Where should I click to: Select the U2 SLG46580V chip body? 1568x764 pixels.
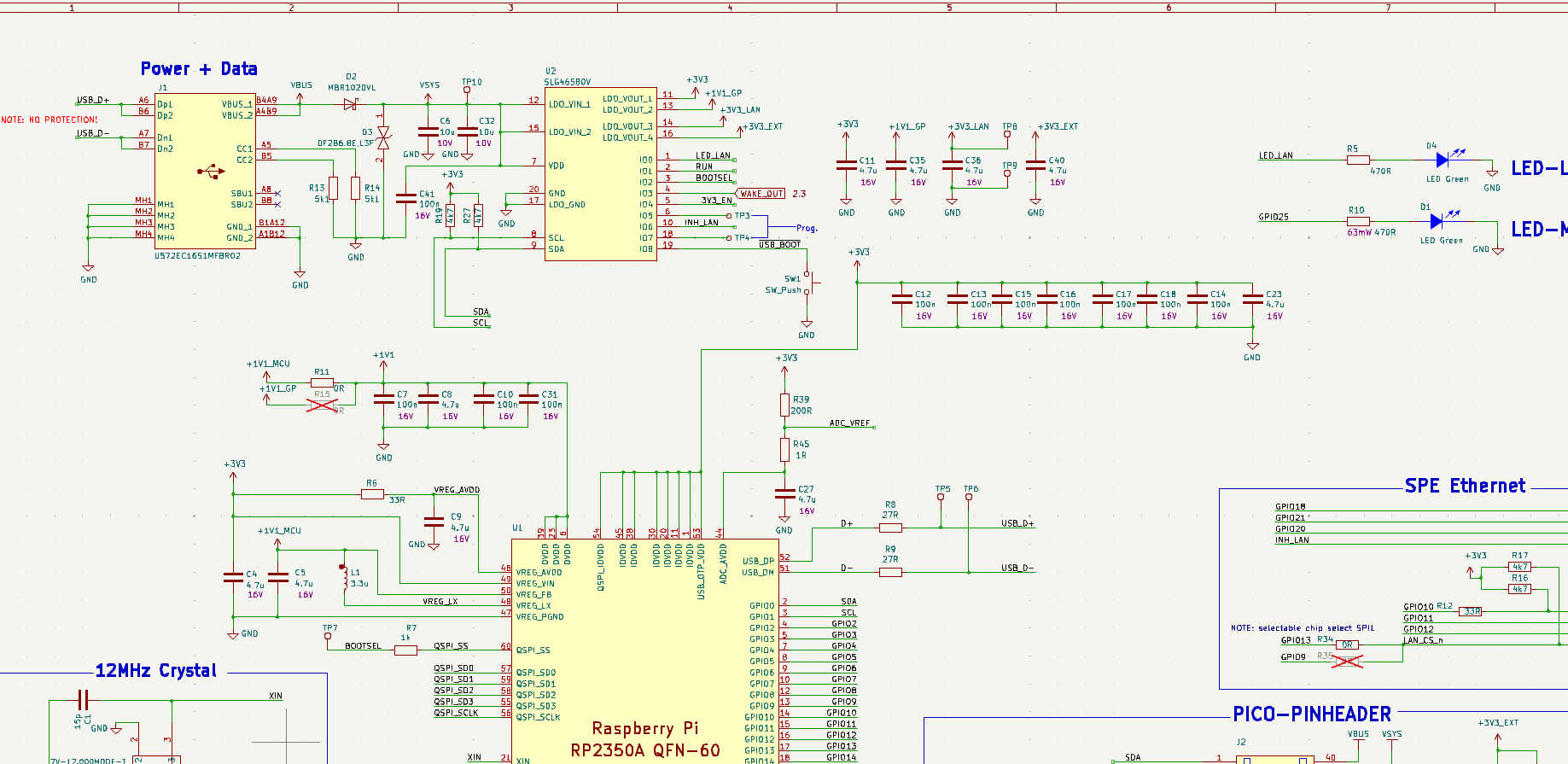click(x=600, y=174)
